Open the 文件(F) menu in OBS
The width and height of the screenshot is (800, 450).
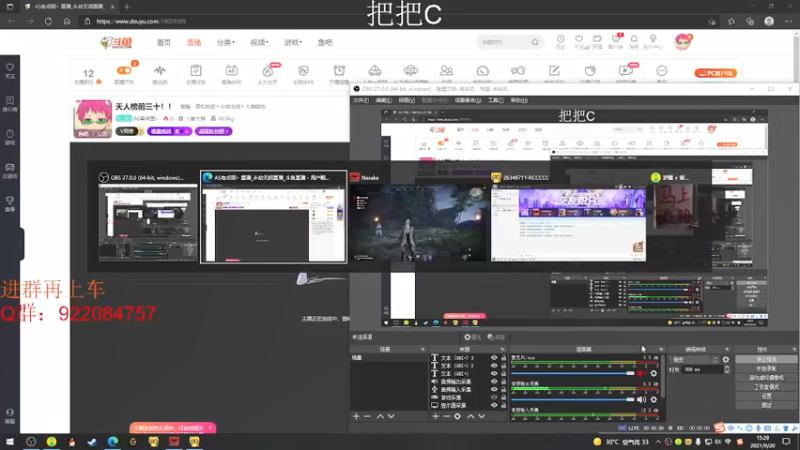coord(361,101)
